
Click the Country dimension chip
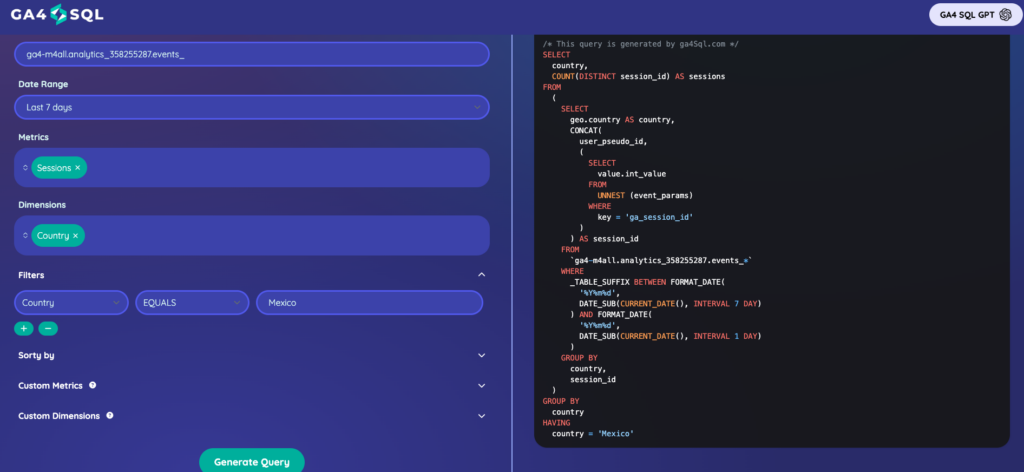[57, 236]
